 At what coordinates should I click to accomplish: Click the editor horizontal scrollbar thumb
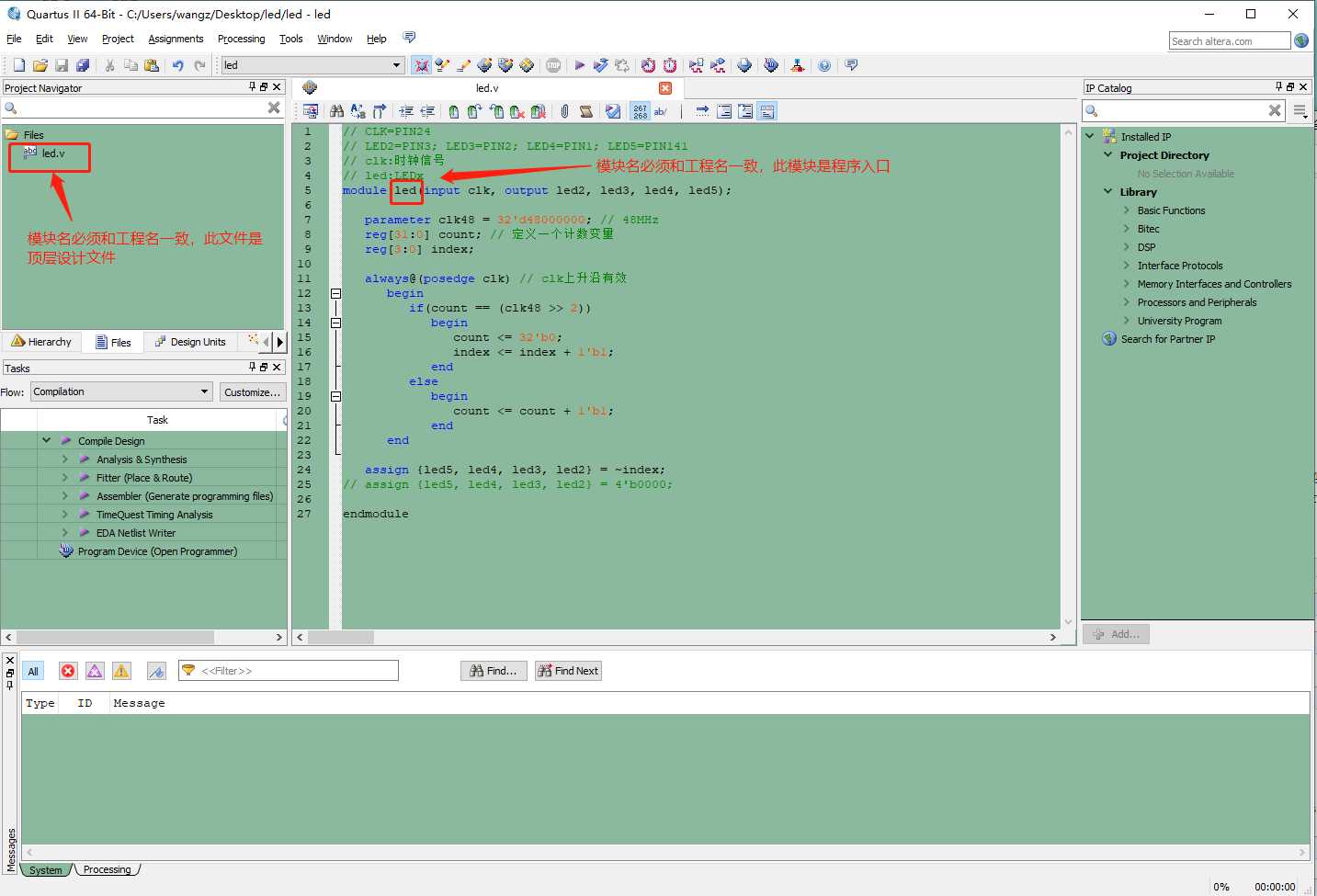coord(341,637)
